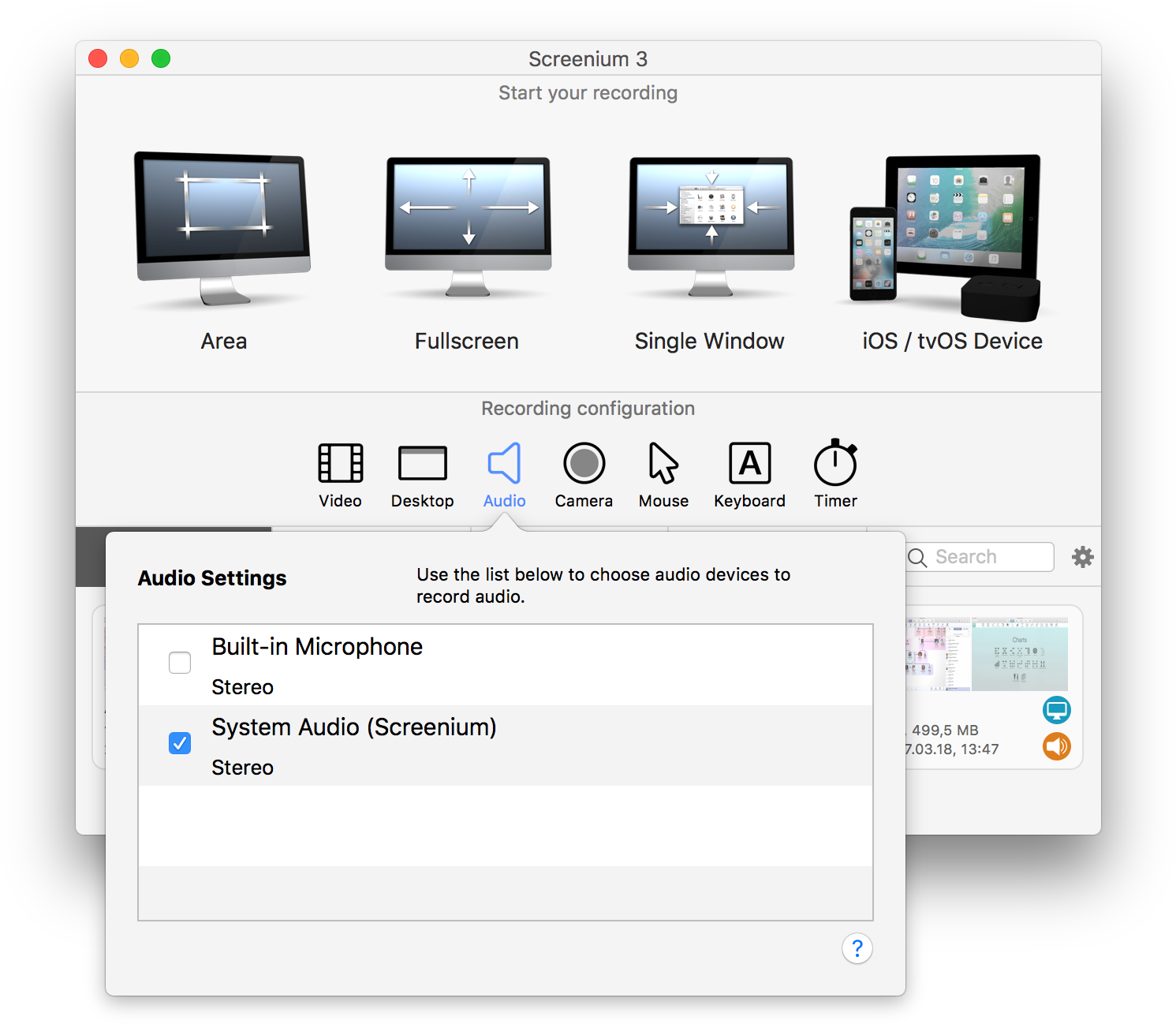Viewport: 1176px width, 1024px height.
Task: Close the Screenium 3 window
Action: [x=98, y=58]
